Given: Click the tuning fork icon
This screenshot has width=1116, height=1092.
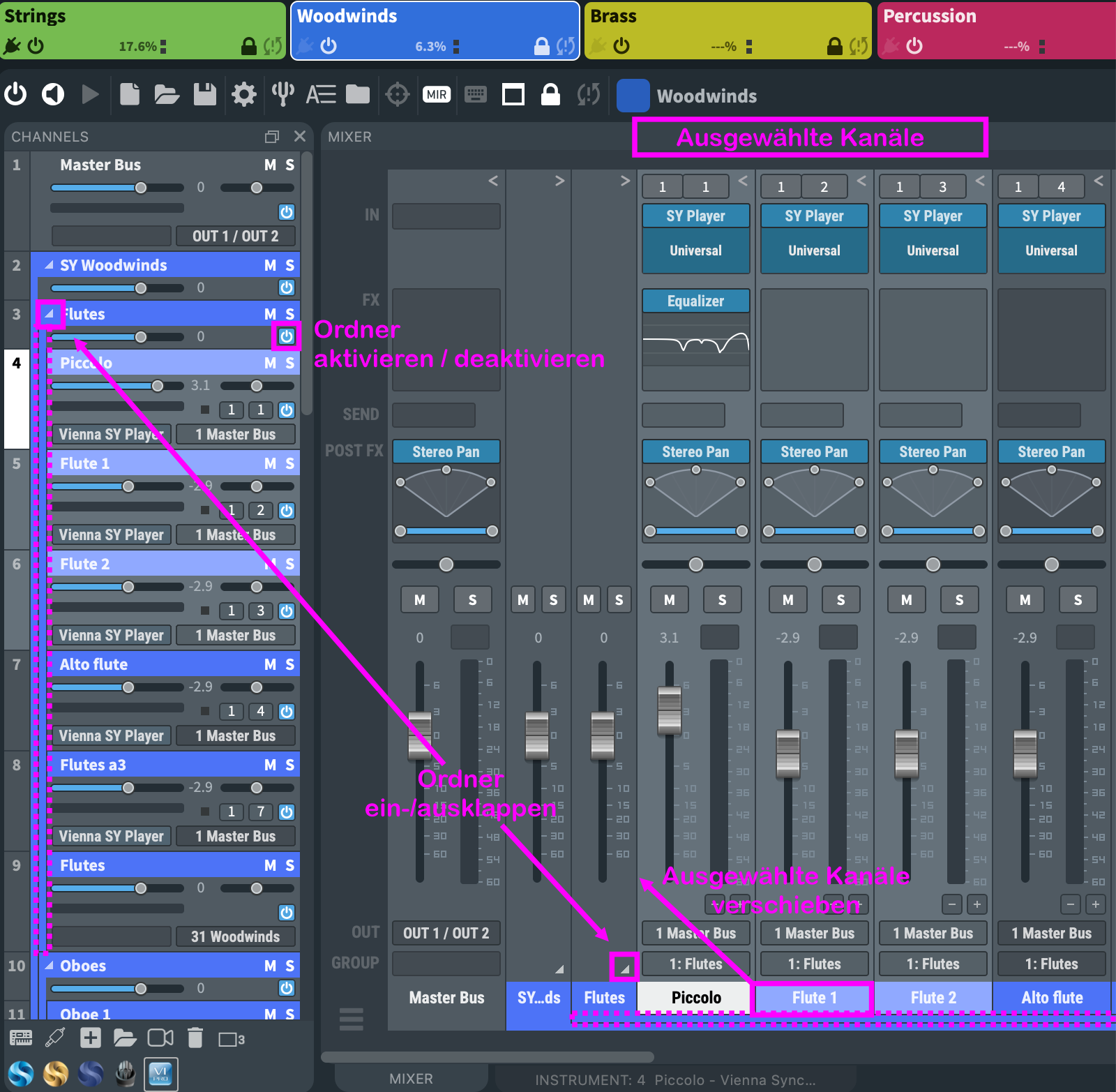Looking at the screenshot, I should click(282, 94).
